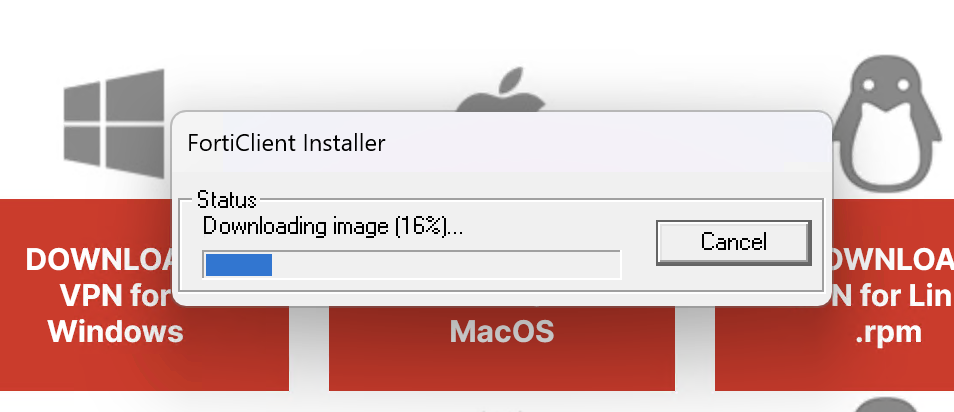Screen dimensions: 954x412
Task: Click the Linux penguin icon
Action: tap(886, 123)
